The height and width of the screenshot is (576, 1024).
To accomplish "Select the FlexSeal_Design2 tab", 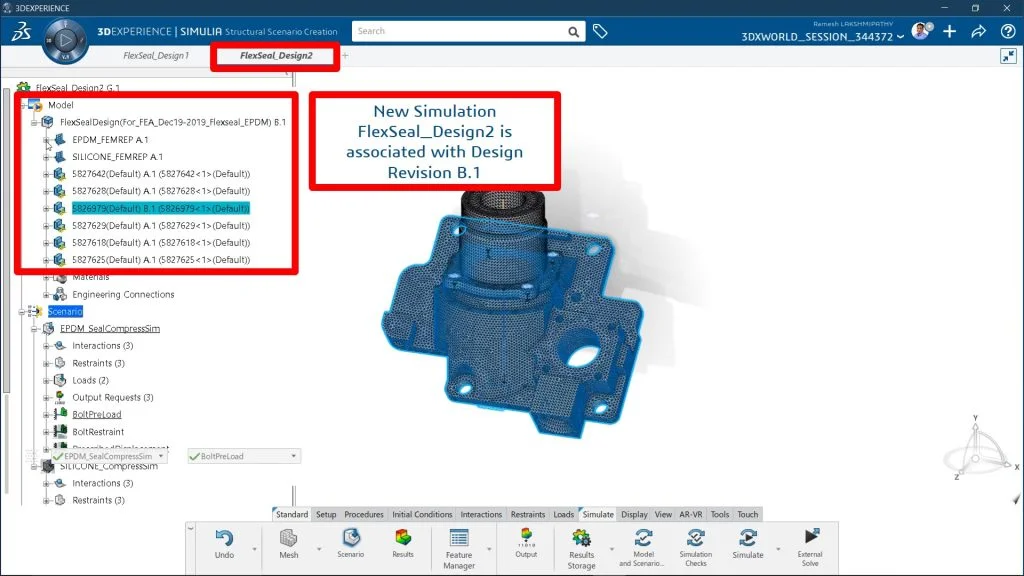I will (276, 56).
